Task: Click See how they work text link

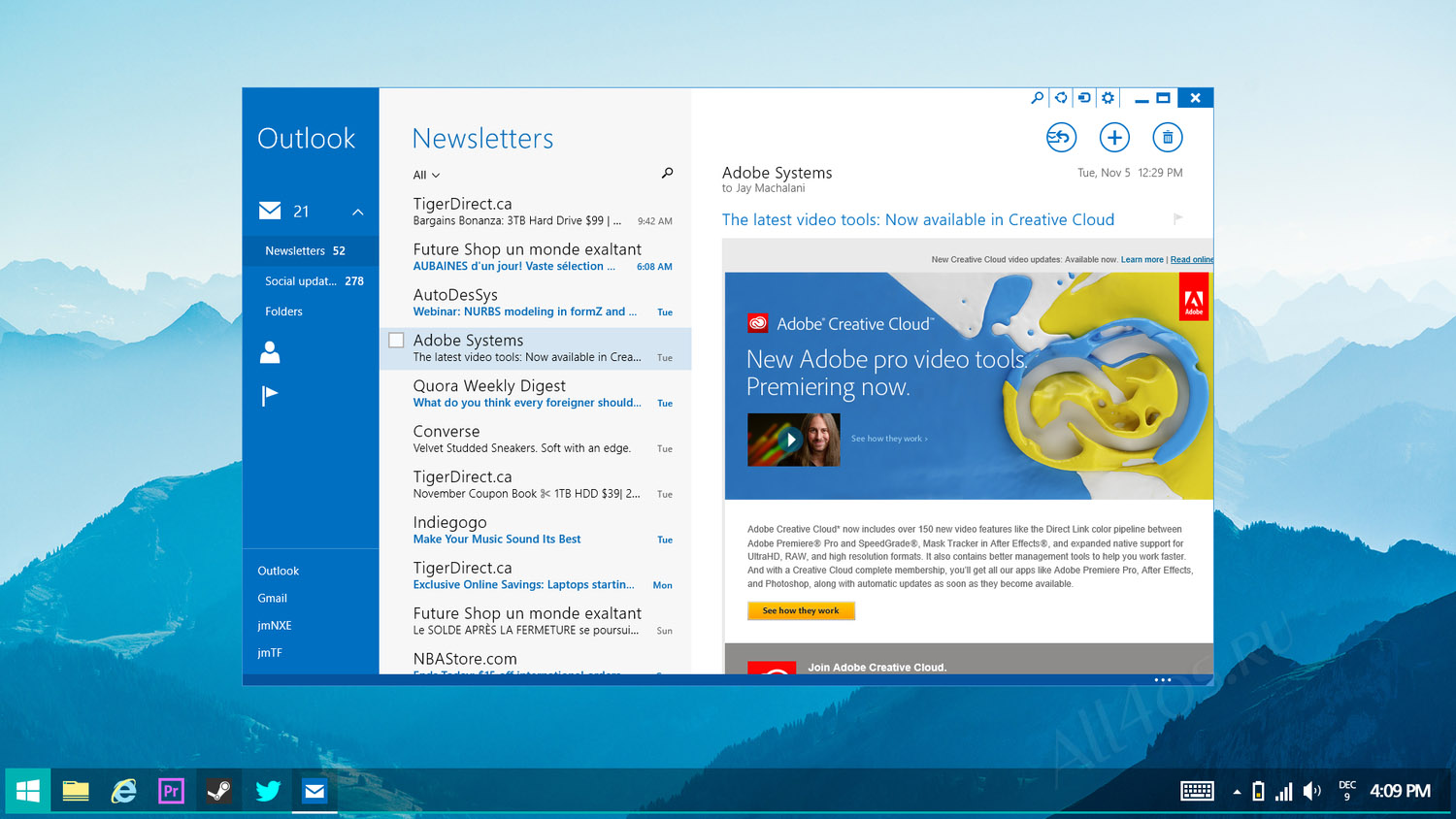Action: pos(889,439)
